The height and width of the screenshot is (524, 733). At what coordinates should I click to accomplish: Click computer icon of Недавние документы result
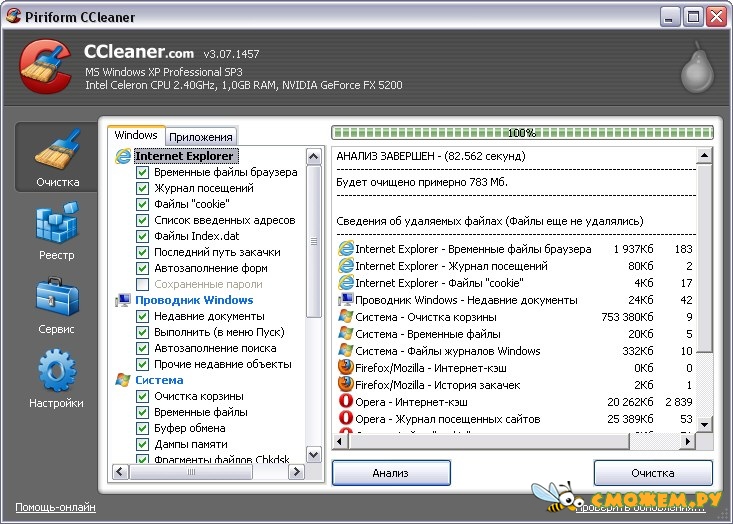[x=346, y=299]
